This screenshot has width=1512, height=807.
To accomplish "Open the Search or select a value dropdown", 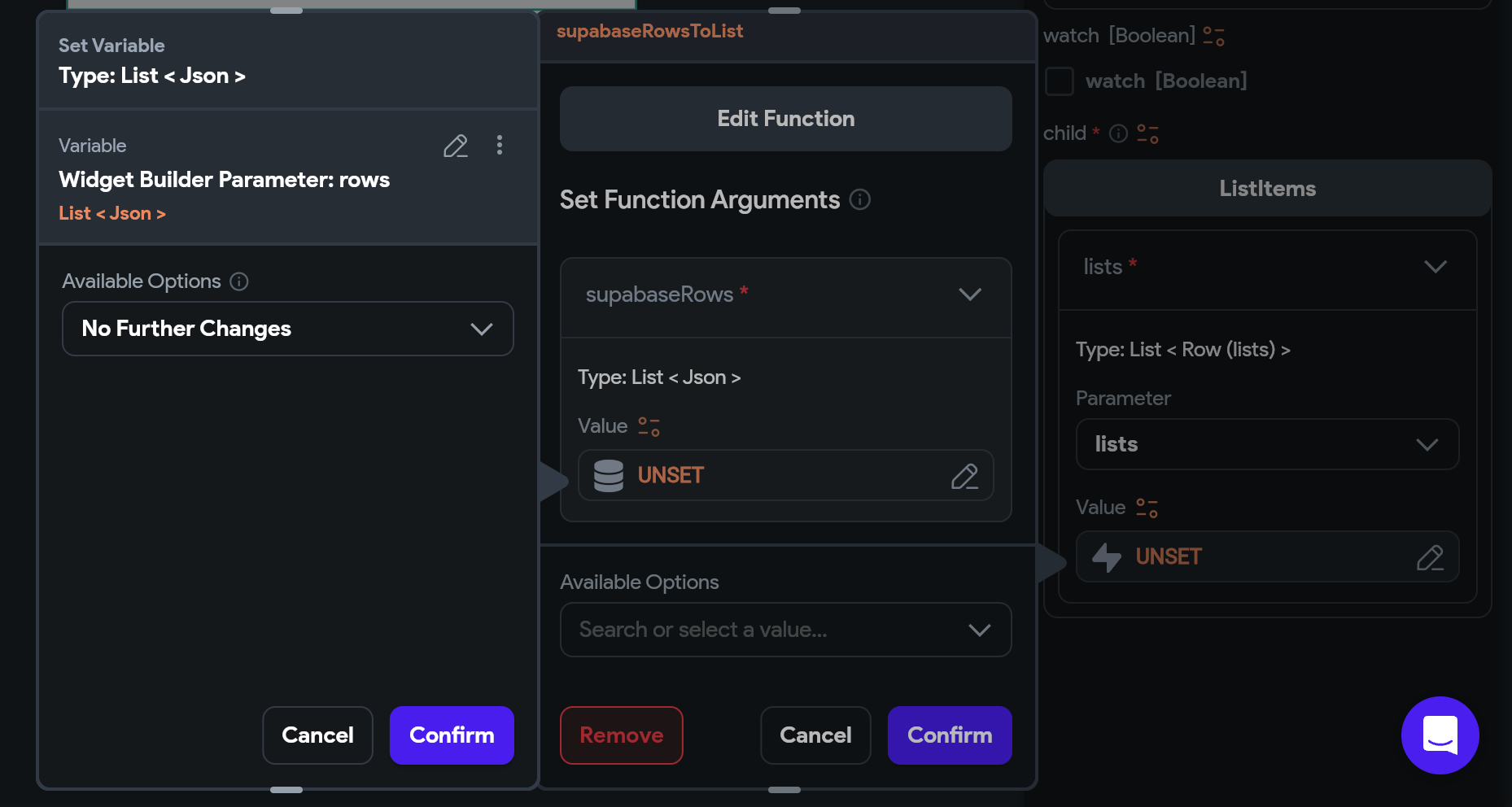I will (x=786, y=630).
